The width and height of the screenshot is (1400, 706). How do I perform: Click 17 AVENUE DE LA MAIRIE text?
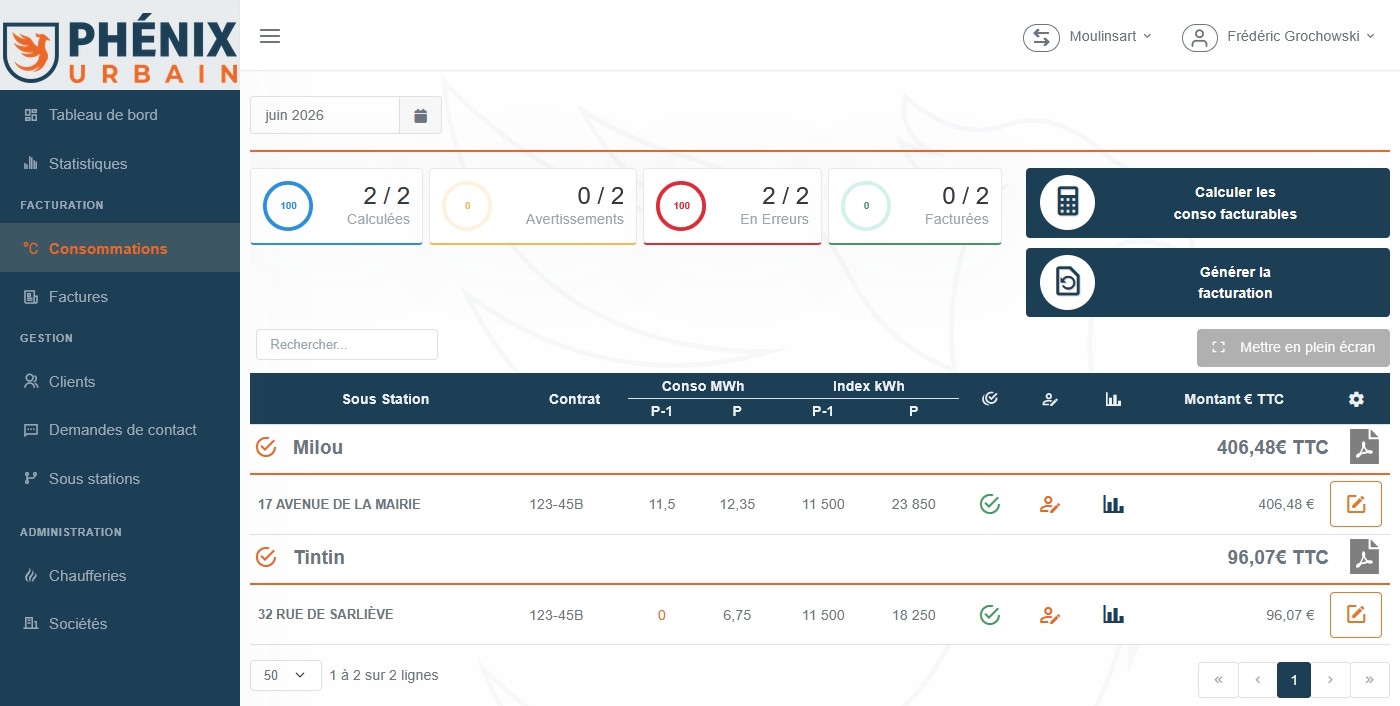pyautogui.click(x=339, y=504)
